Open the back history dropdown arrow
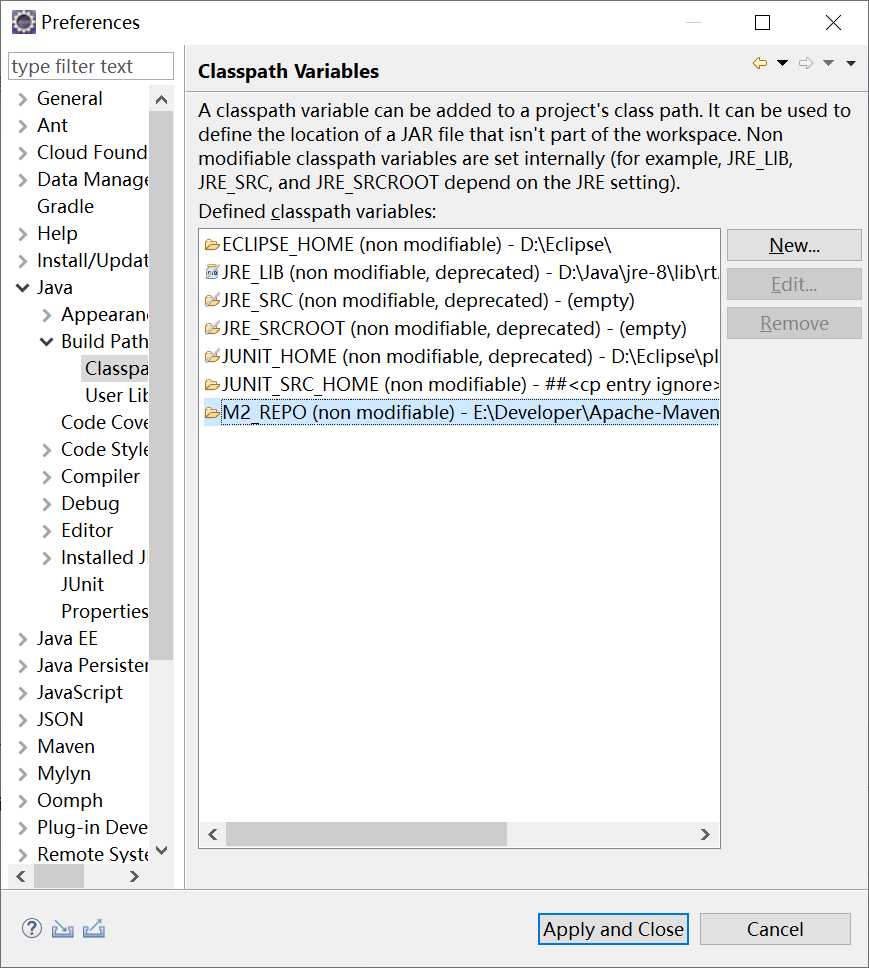The image size is (869, 968). [782, 63]
